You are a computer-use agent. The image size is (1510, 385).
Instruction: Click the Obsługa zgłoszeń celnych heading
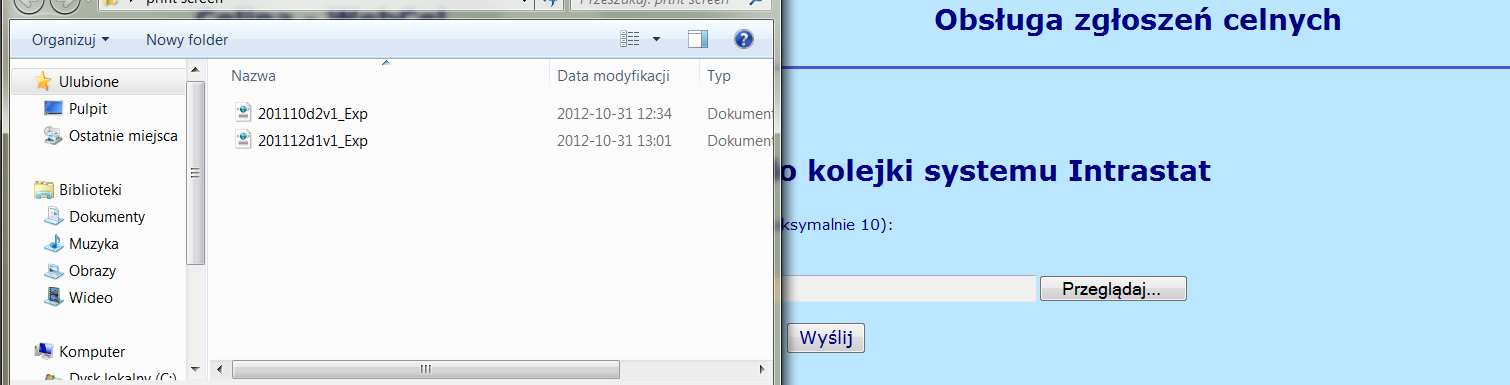1138,19
